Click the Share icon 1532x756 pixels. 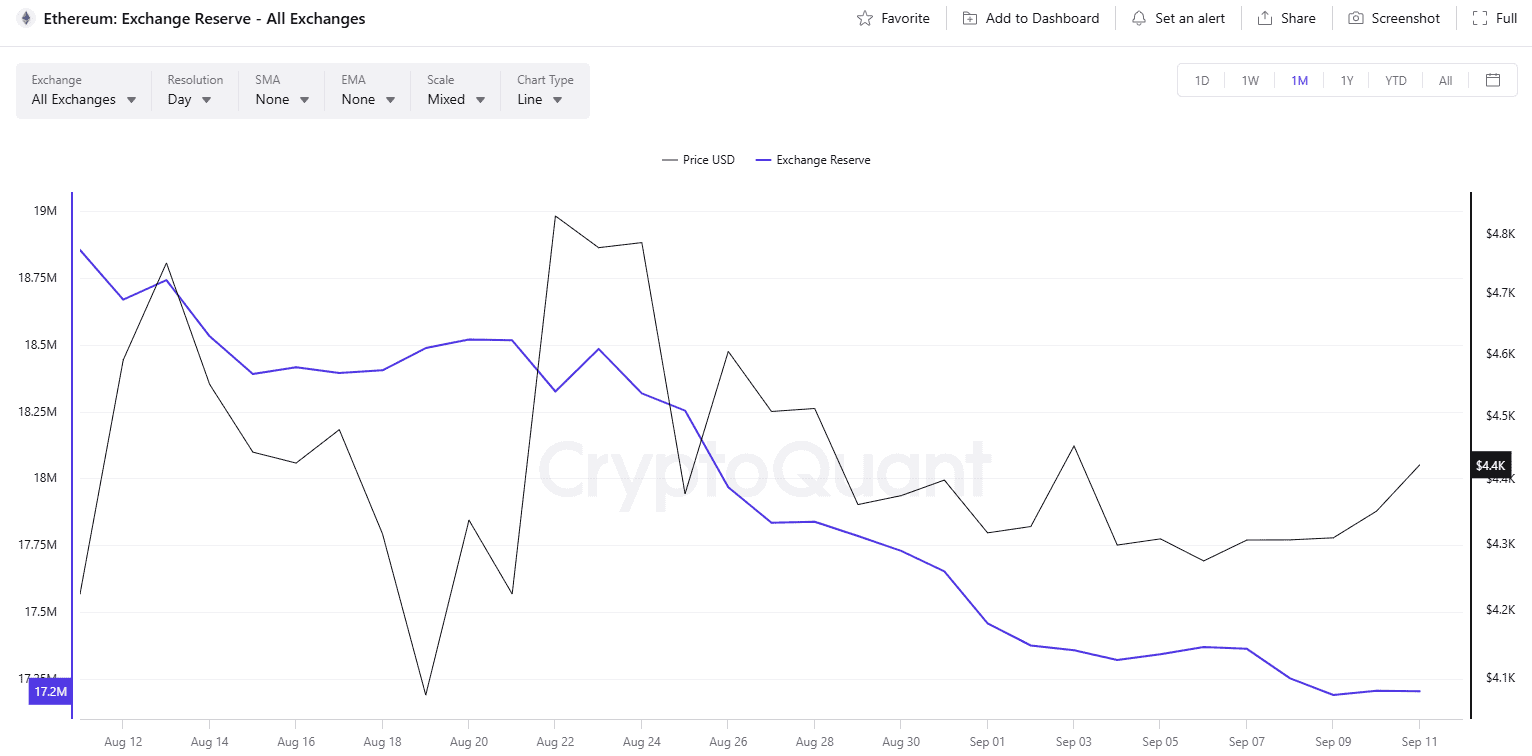(x=1265, y=18)
